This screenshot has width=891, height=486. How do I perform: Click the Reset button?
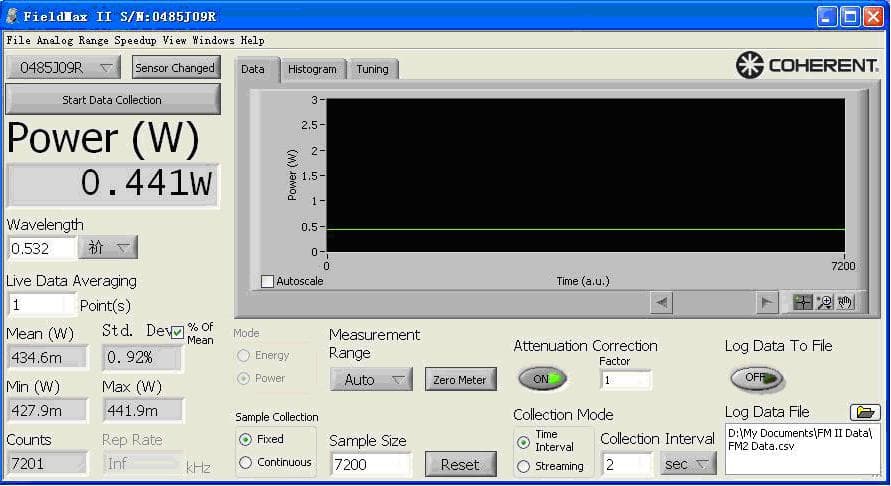coord(460,464)
